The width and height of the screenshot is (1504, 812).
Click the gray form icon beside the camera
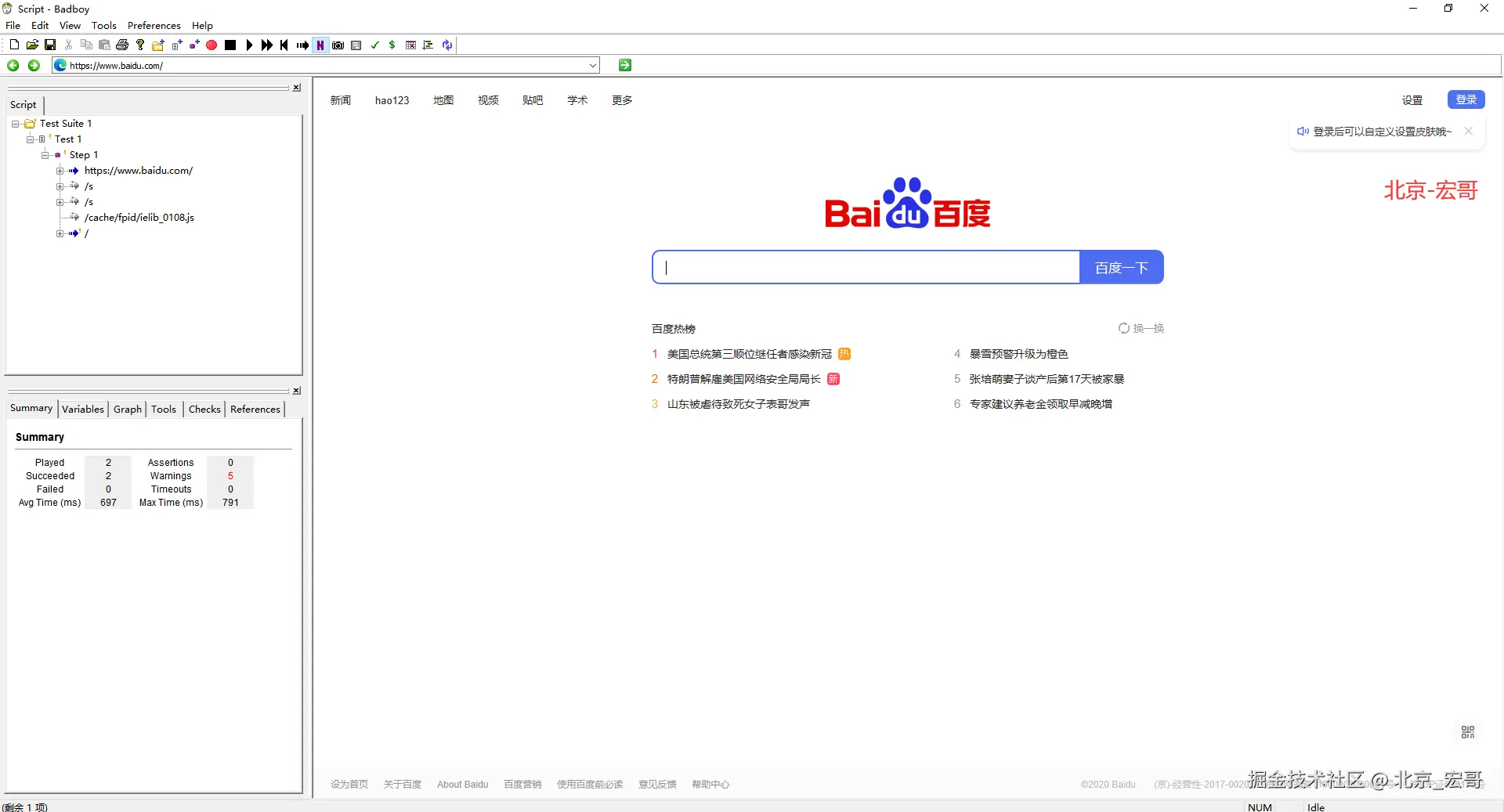click(x=356, y=45)
